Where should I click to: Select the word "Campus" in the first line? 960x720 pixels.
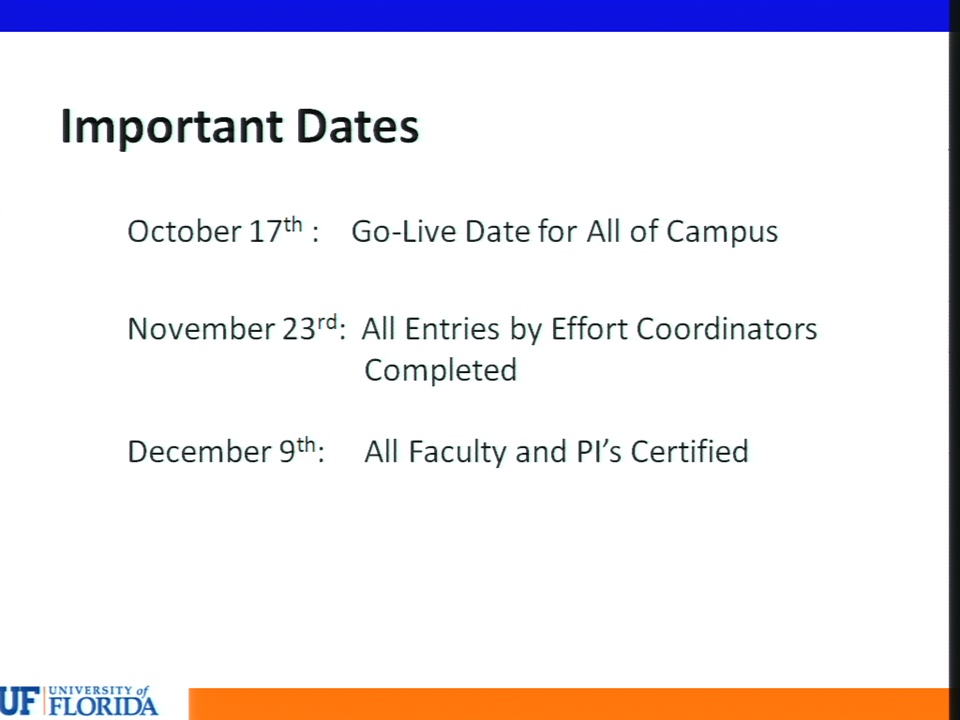[x=722, y=233]
